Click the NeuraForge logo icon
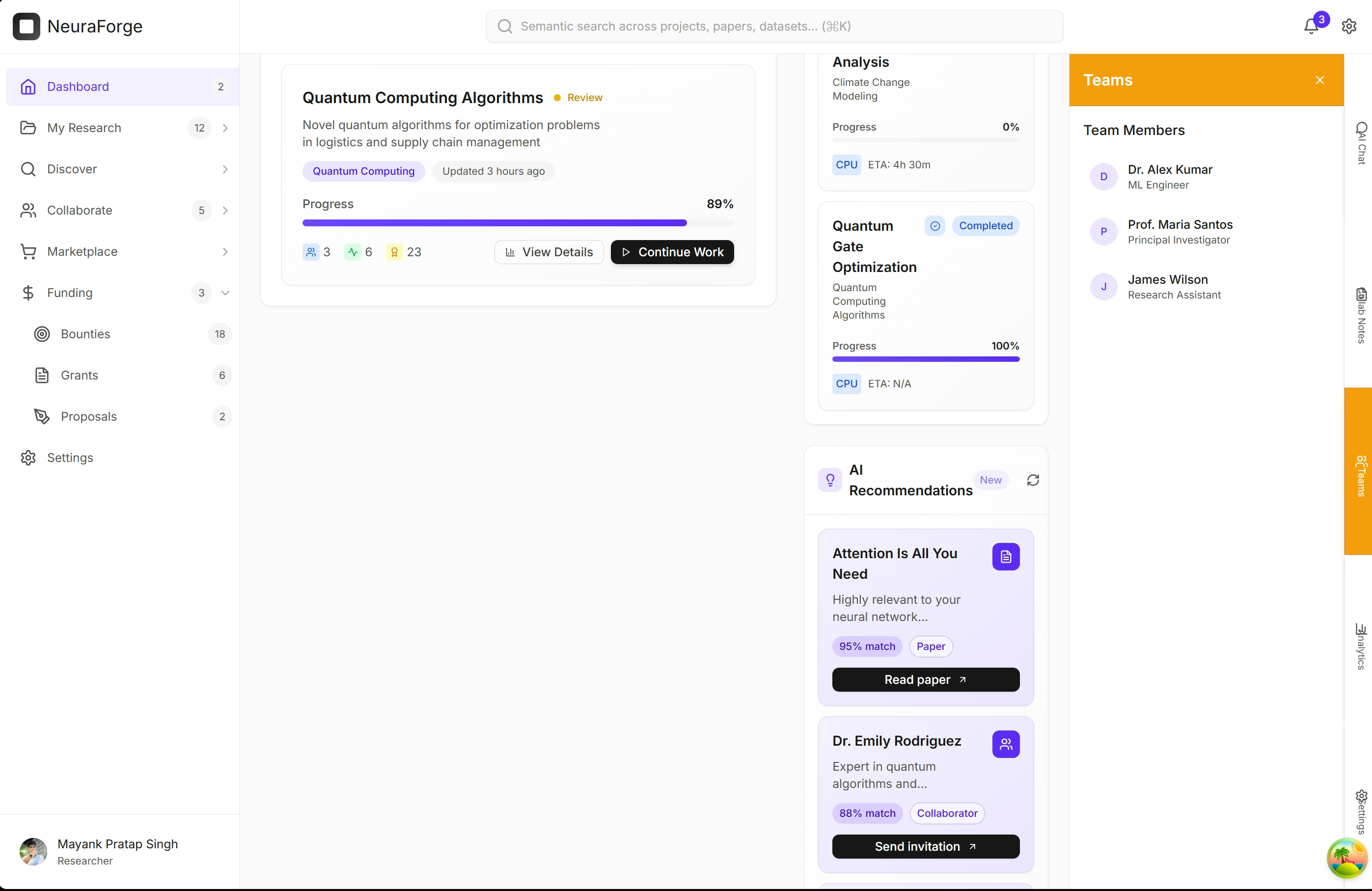The height and width of the screenshot is (891, 1372). pyautogui.click(x=27, y=27)
